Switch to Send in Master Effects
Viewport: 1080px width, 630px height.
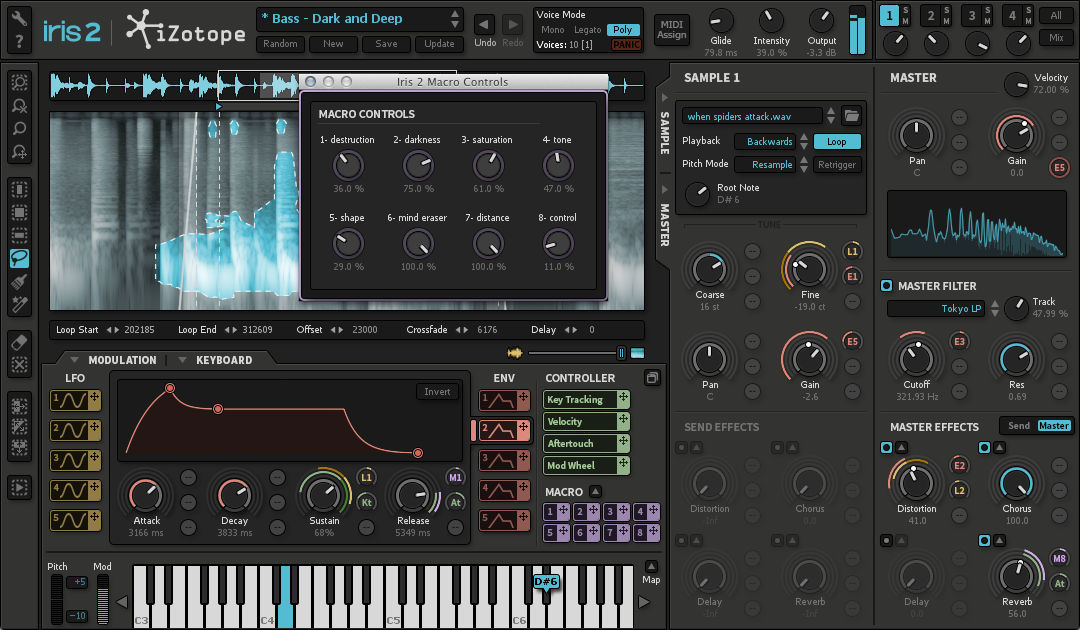click(1018, 426)
